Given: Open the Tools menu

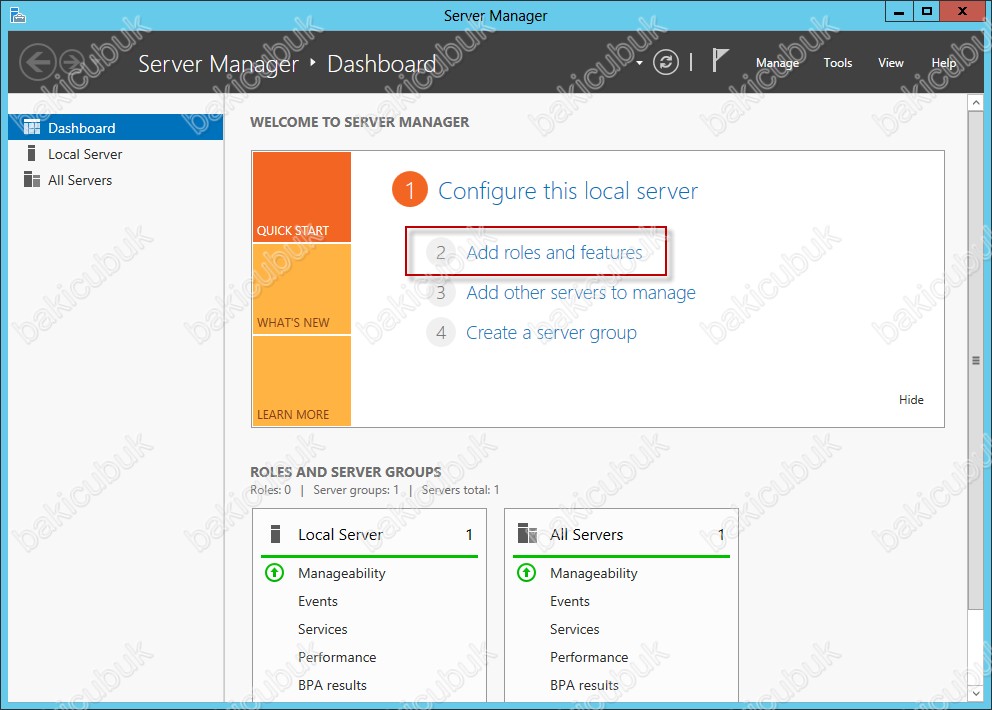Looking at the screenshot, I should (838, 63).
